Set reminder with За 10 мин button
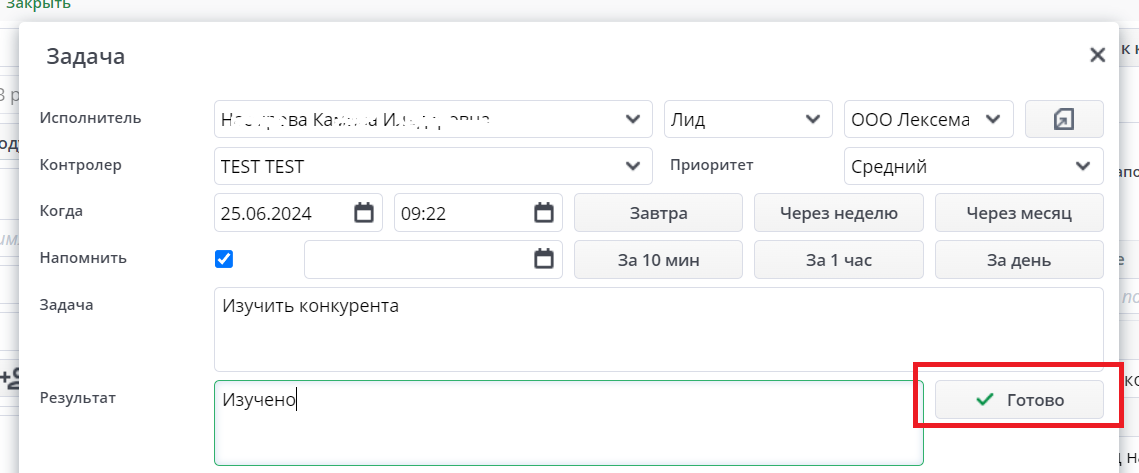The height and width of the screenshot is (473, 1139). (x=658, y=260)
